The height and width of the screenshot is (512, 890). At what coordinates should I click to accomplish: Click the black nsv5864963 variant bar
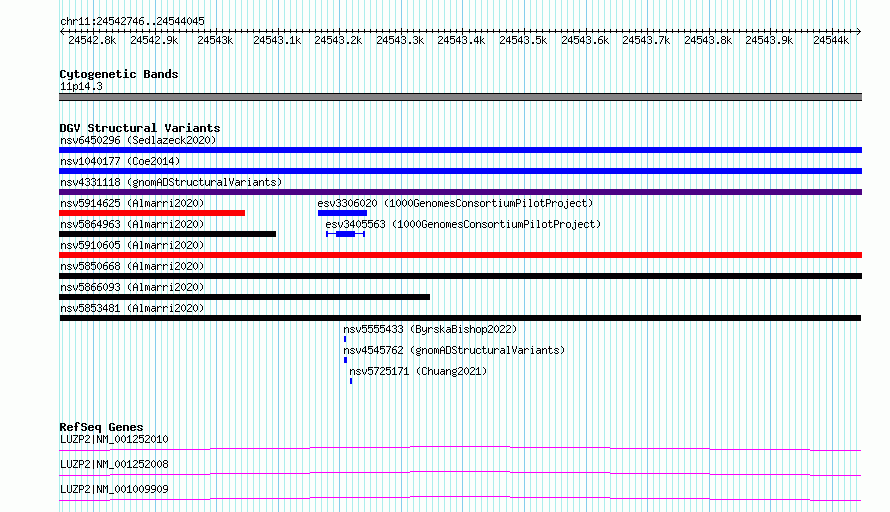coord(167,234)
